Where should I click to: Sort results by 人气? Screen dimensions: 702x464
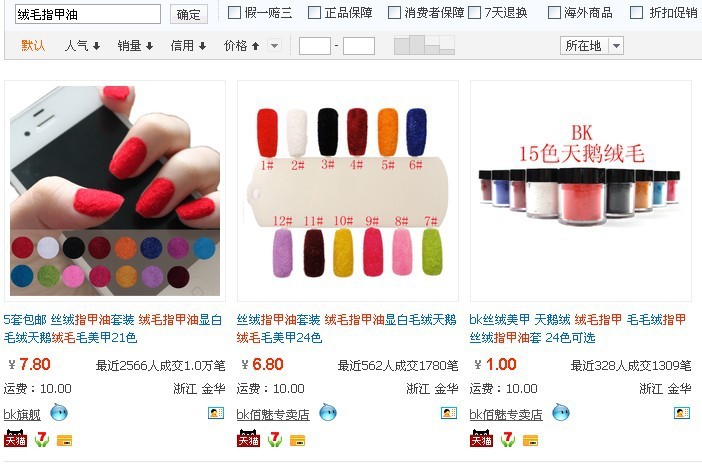(82, 46)
